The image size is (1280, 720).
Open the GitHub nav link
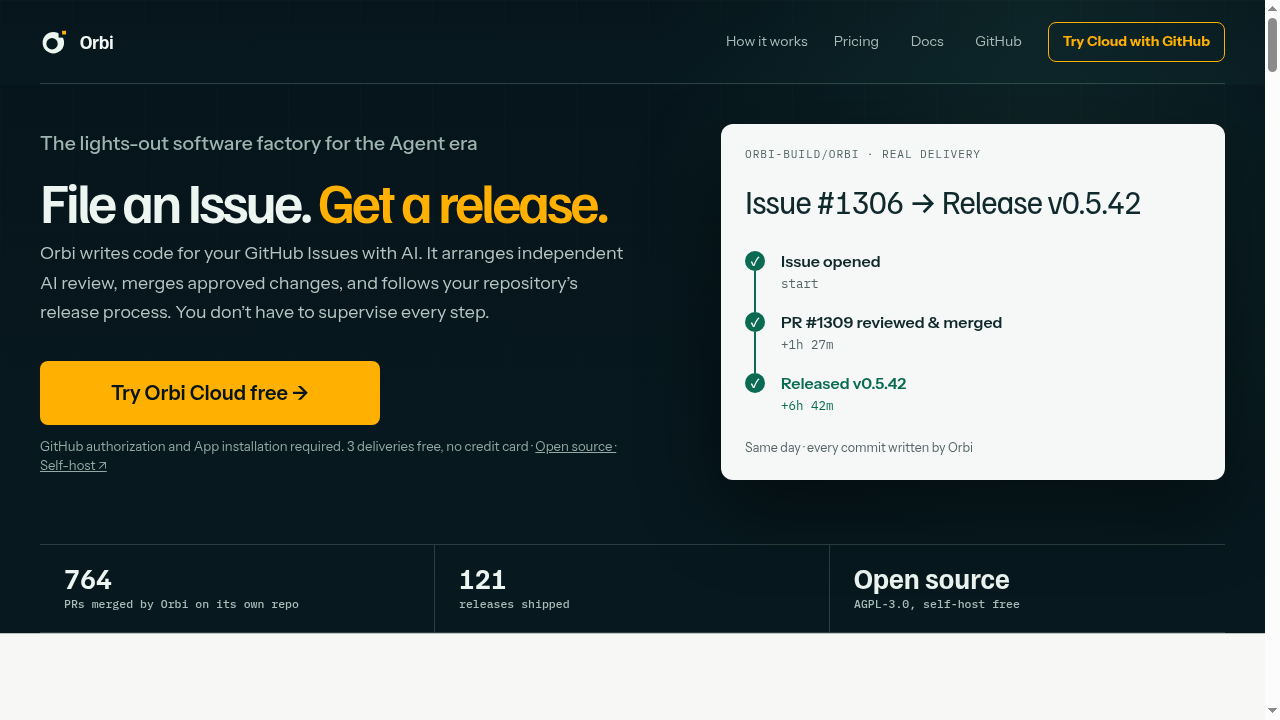pos(998,41)
